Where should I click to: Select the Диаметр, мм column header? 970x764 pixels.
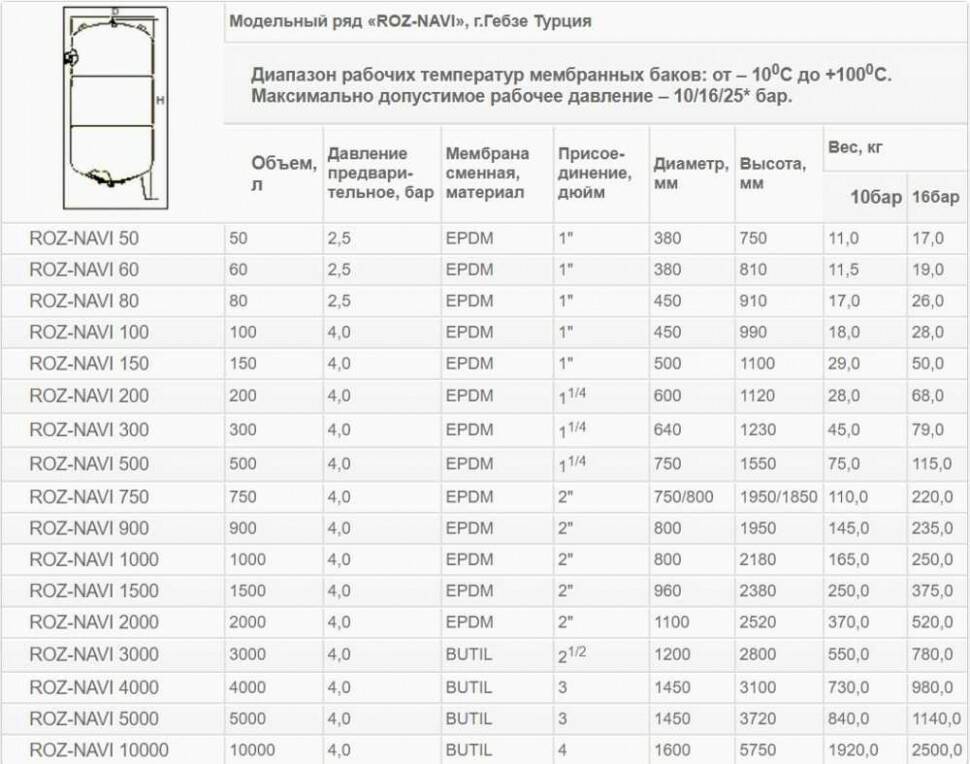click(690, 173)
